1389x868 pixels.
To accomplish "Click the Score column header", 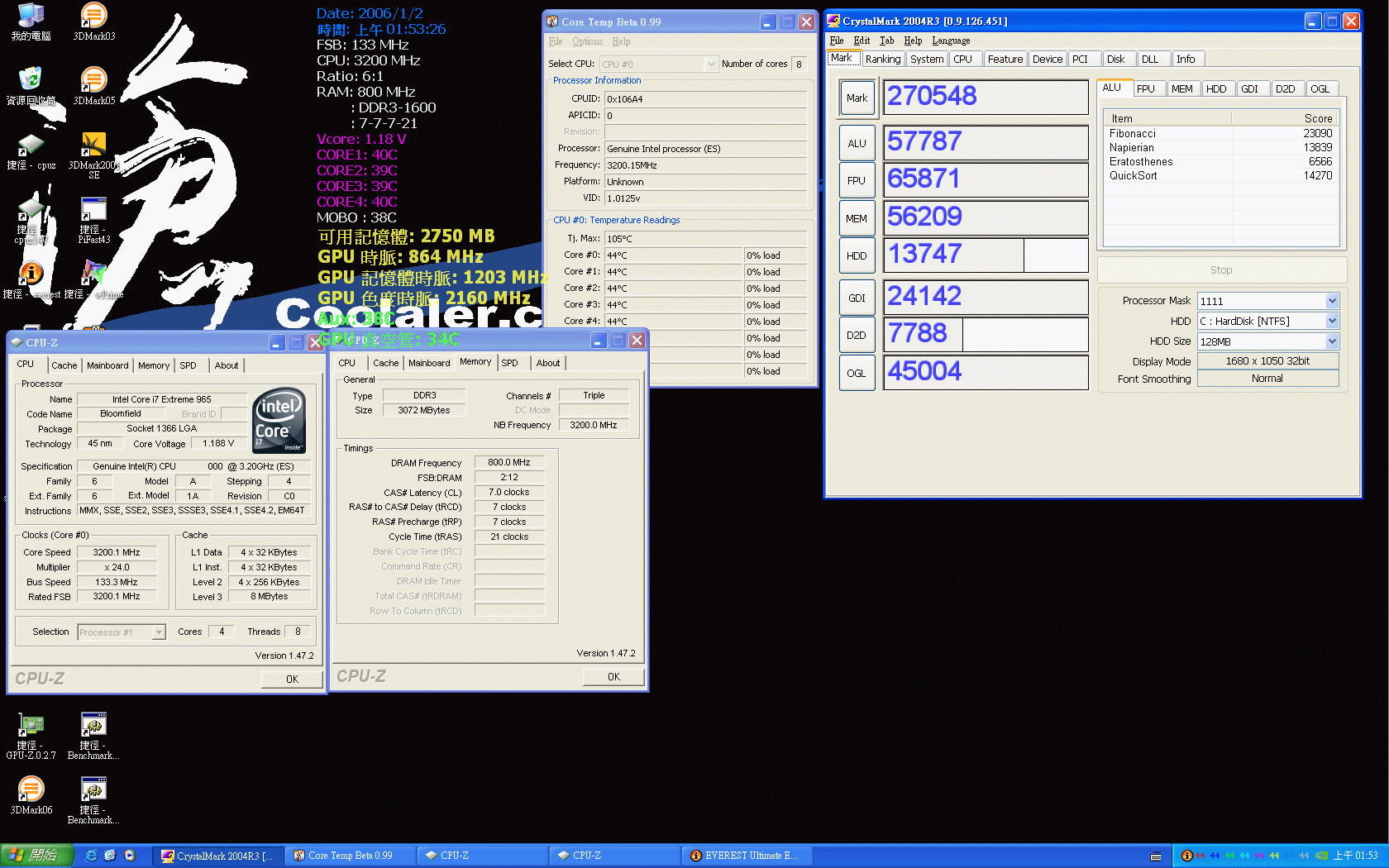I will [1283, 118].
